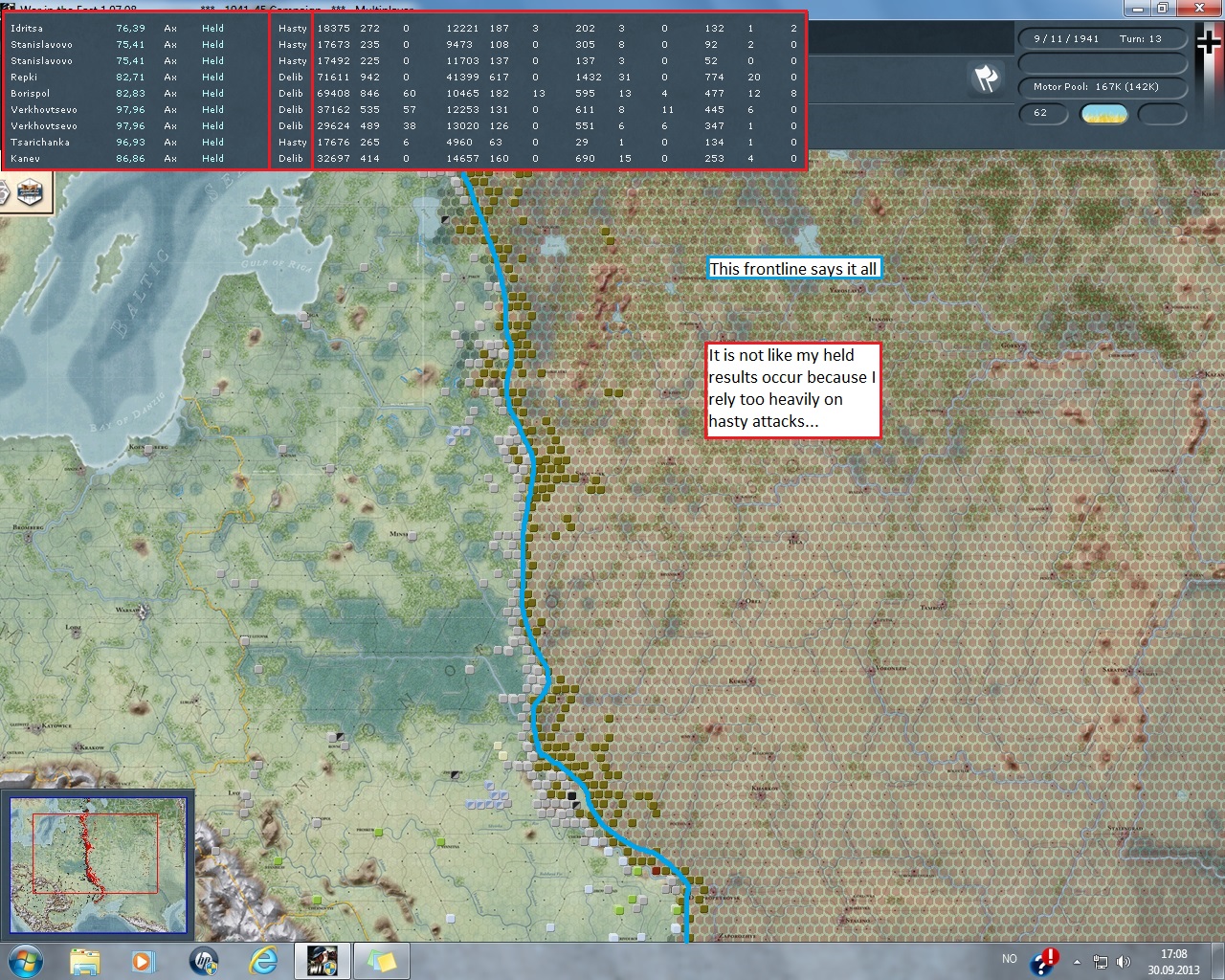
Task: Click the Delib attack type in Kanev row
Action: coord(291,159)
